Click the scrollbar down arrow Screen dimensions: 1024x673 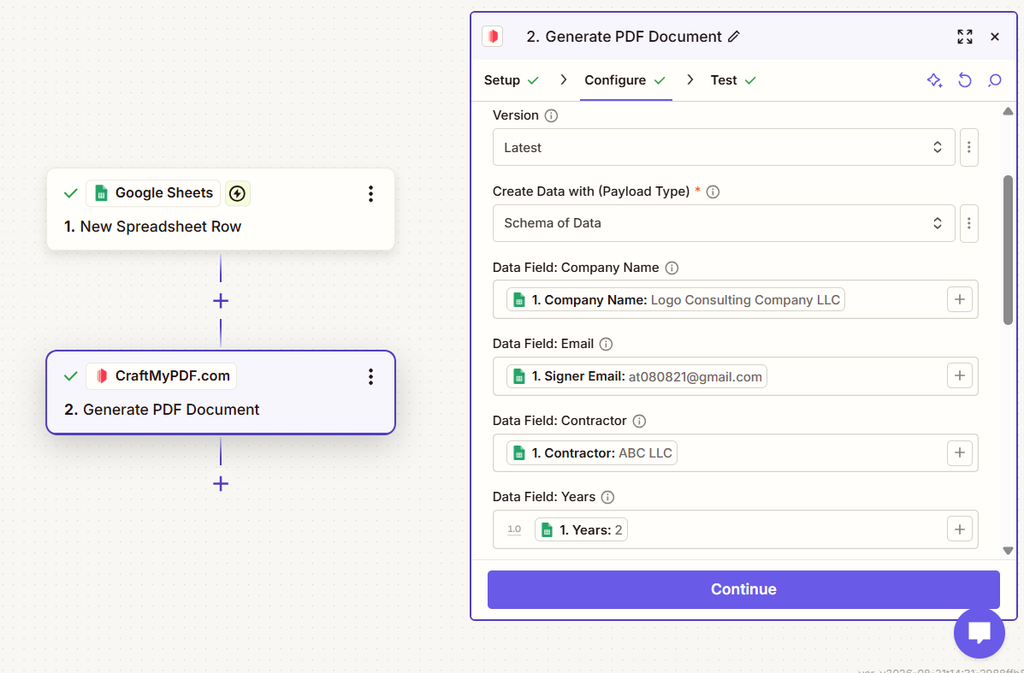tap(1008, 551)
